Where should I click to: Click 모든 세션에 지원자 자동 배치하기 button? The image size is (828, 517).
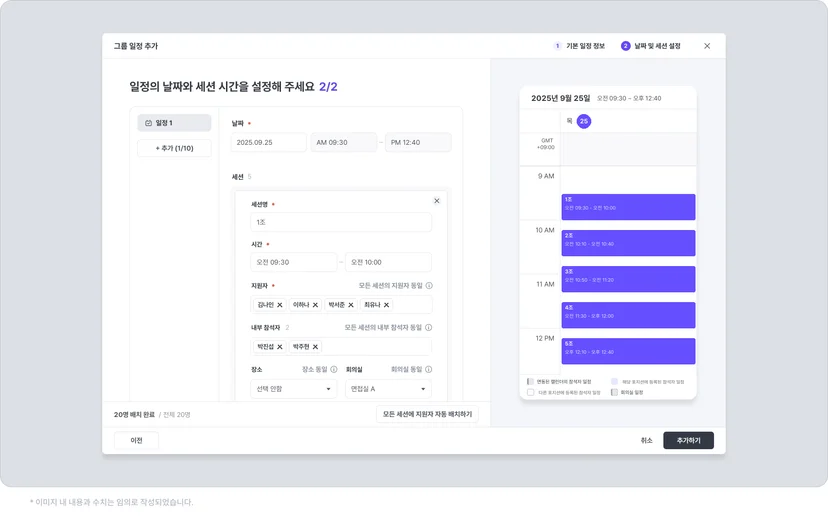(427, 414)
